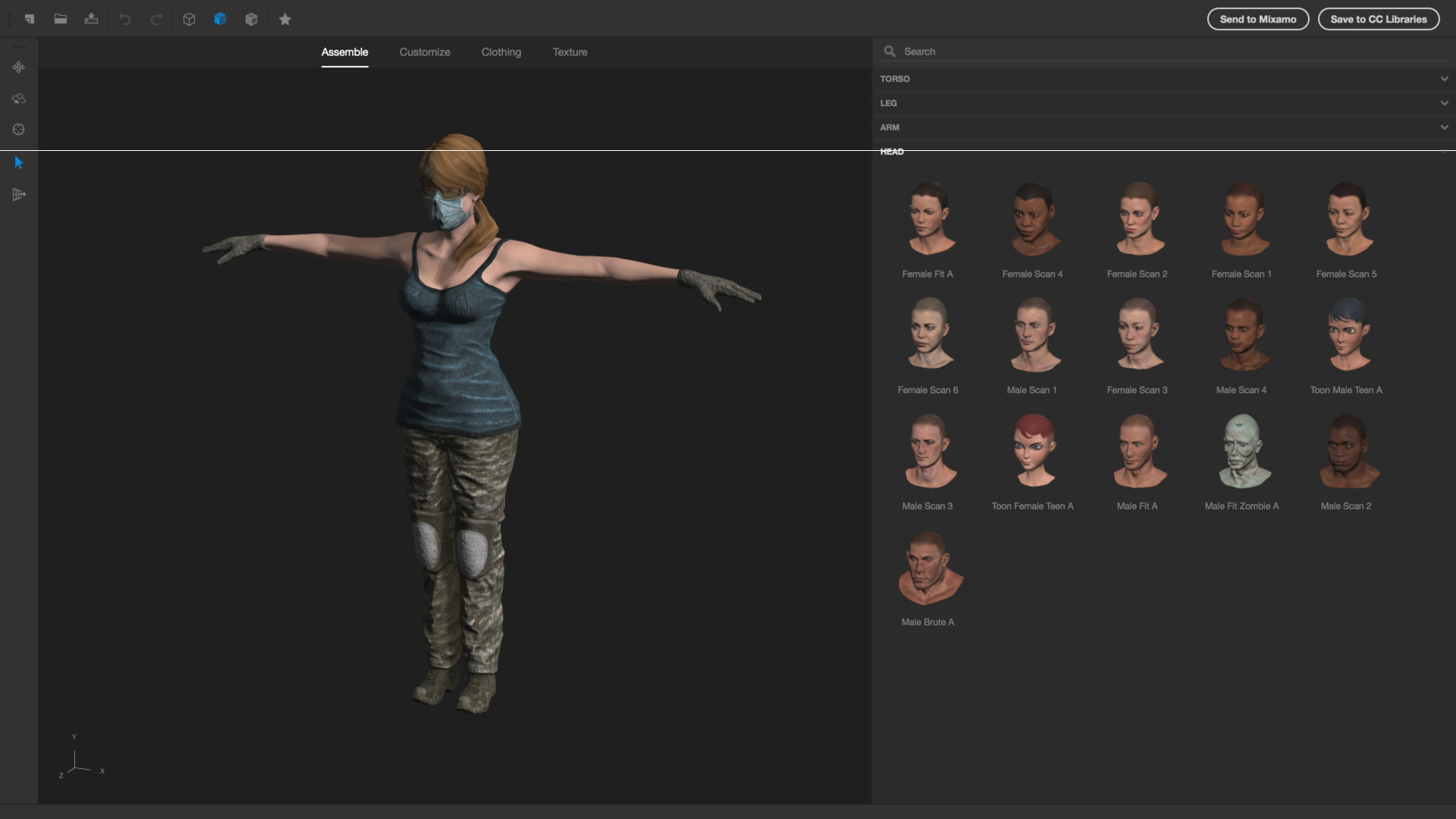This screenshot has height=819, width=1456.
Task: Open the Texture tab
Action: (x=570, y=52)
